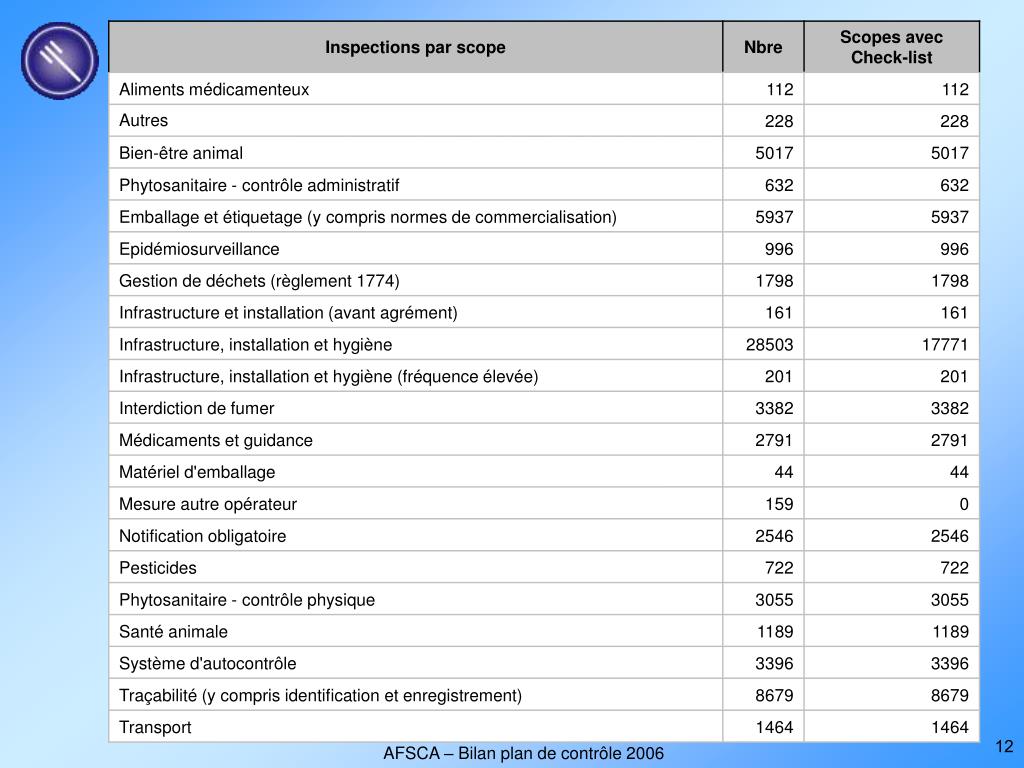Click 'Phytosanitaire - contrôle administratif' label
Image resolution: width=1024 pixels, height=768 pixels.
259,185
